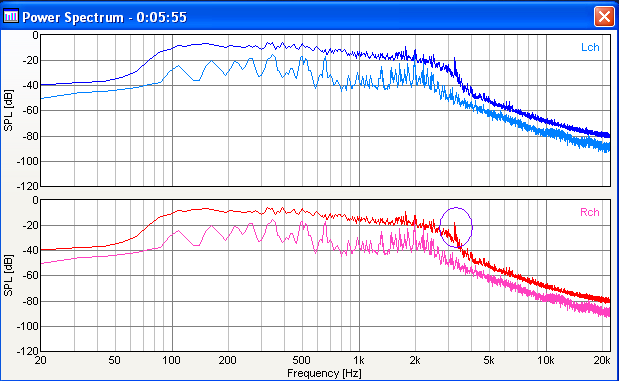Image resolution: width=619 pixels, height=381 pixels.
Task: Click the "-100" dB tick of the Rch graph
Action: (27, 326)
